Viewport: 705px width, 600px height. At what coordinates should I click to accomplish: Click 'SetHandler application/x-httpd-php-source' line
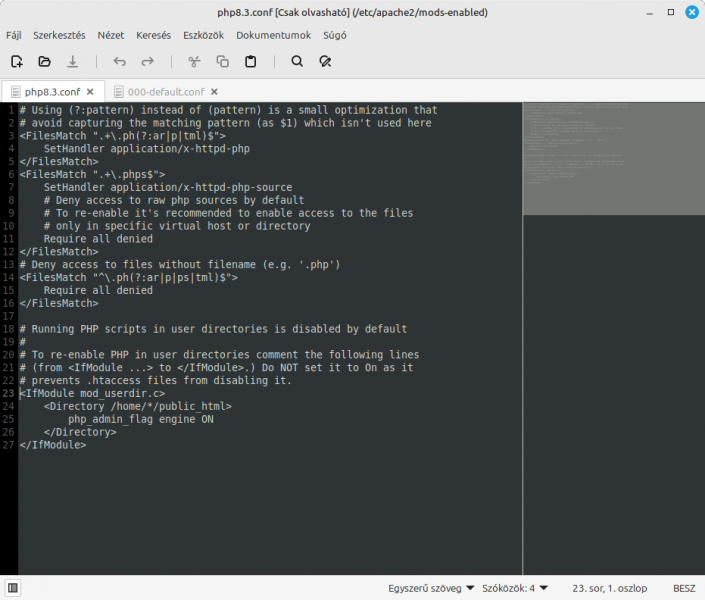pos(168,188)
